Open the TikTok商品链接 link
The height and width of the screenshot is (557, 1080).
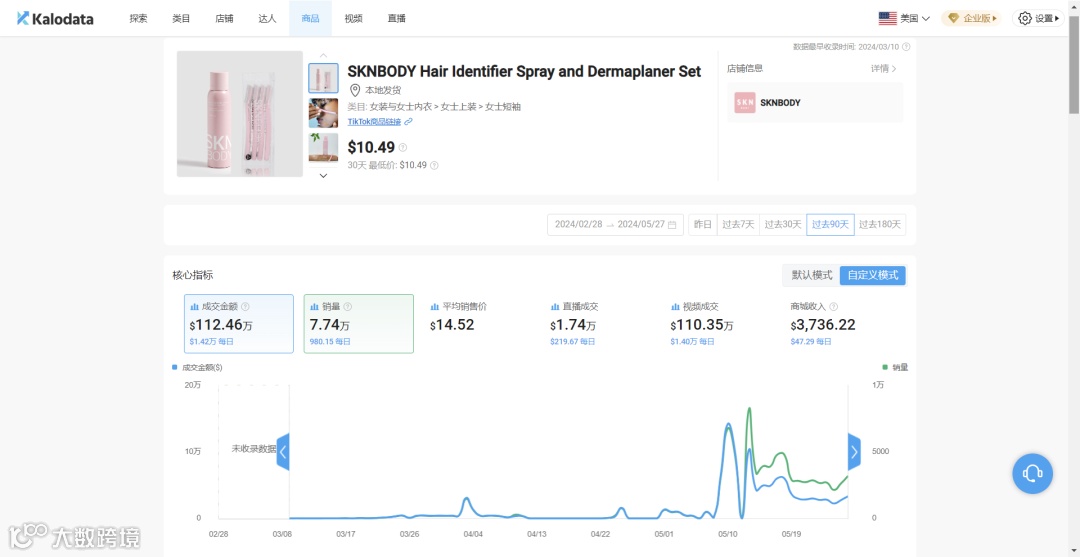[375, 121]
